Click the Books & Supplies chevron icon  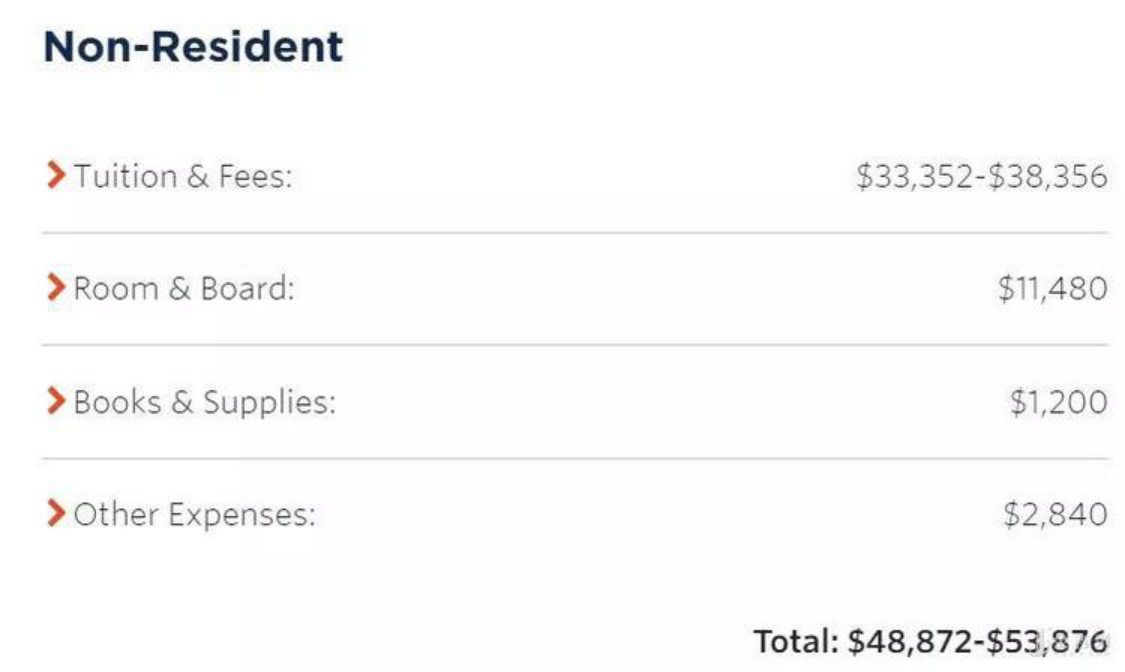coord(55,402)
